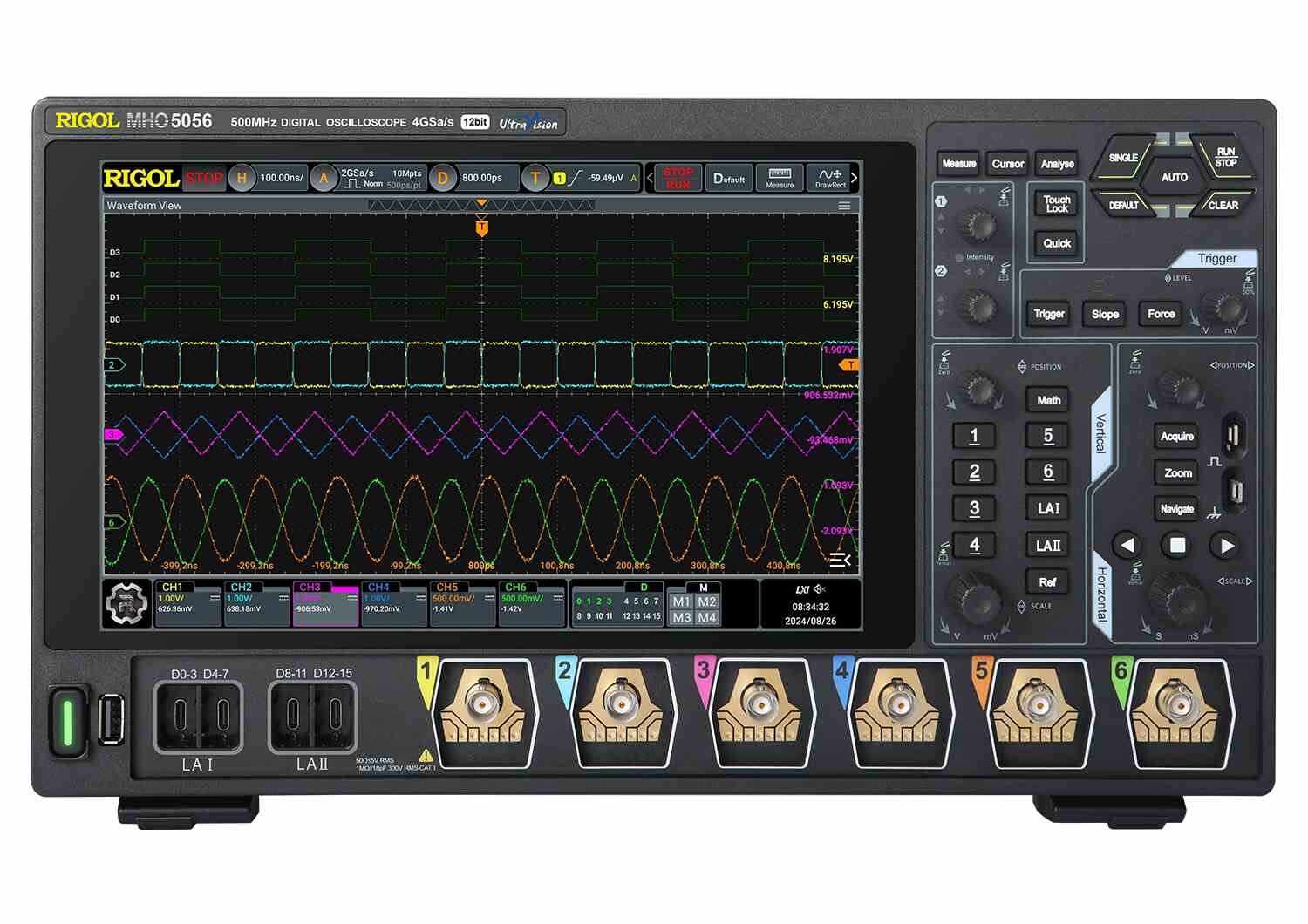Viewport: 1308px width, 924px height.
Task: Click the waveform overview position bar
Action: point(481,206)
